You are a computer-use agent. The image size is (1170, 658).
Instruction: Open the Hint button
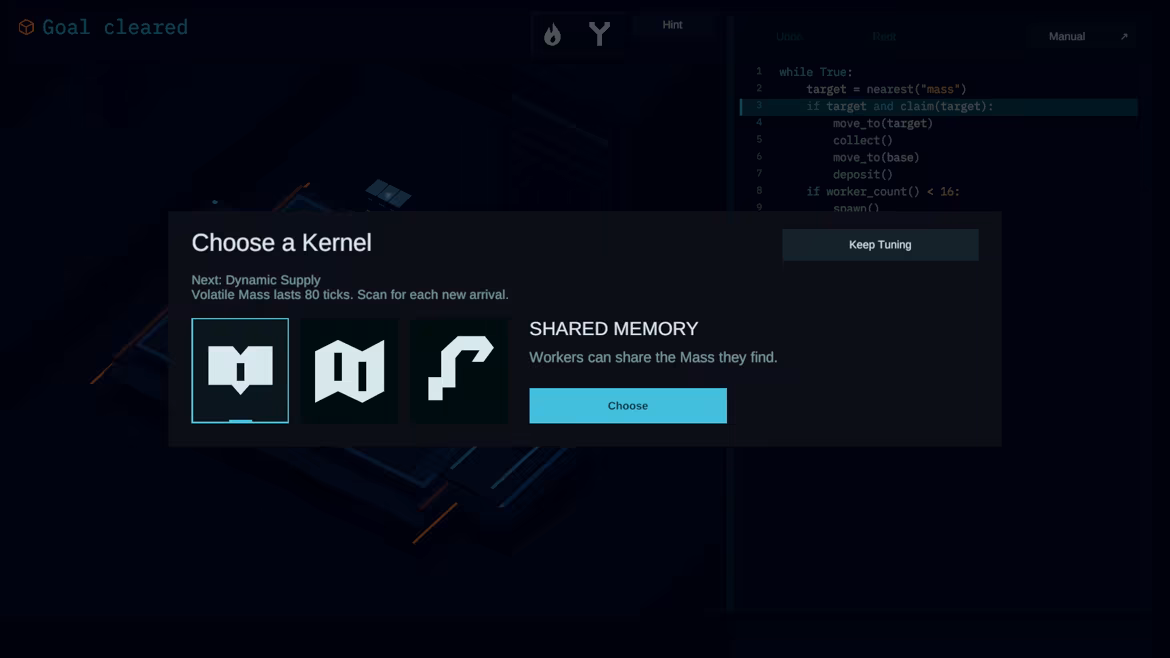[672, 25]
